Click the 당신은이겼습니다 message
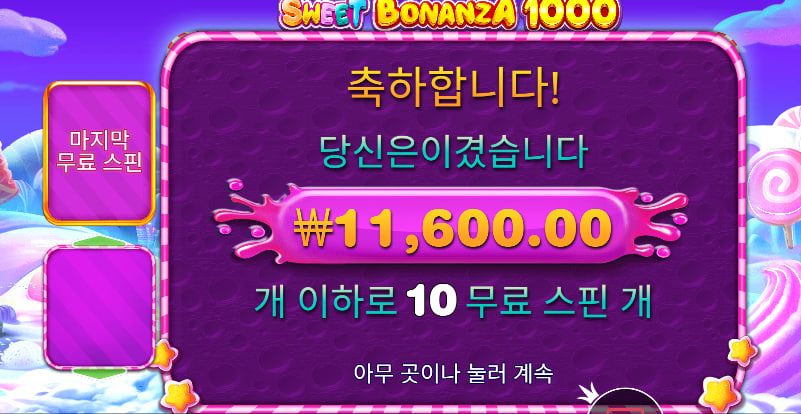Viewport: 801px width, 414px height. click(453, 152)
